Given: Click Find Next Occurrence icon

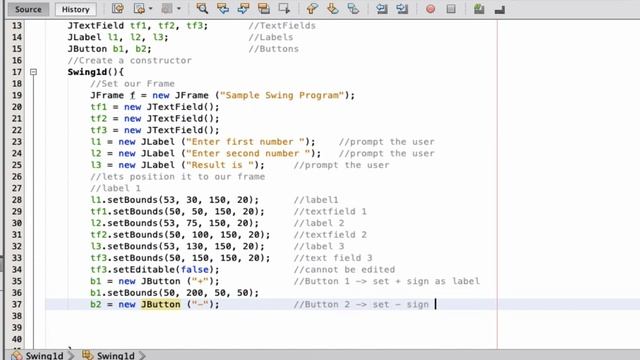Looking at the screenshot, I should pos(243,9).
